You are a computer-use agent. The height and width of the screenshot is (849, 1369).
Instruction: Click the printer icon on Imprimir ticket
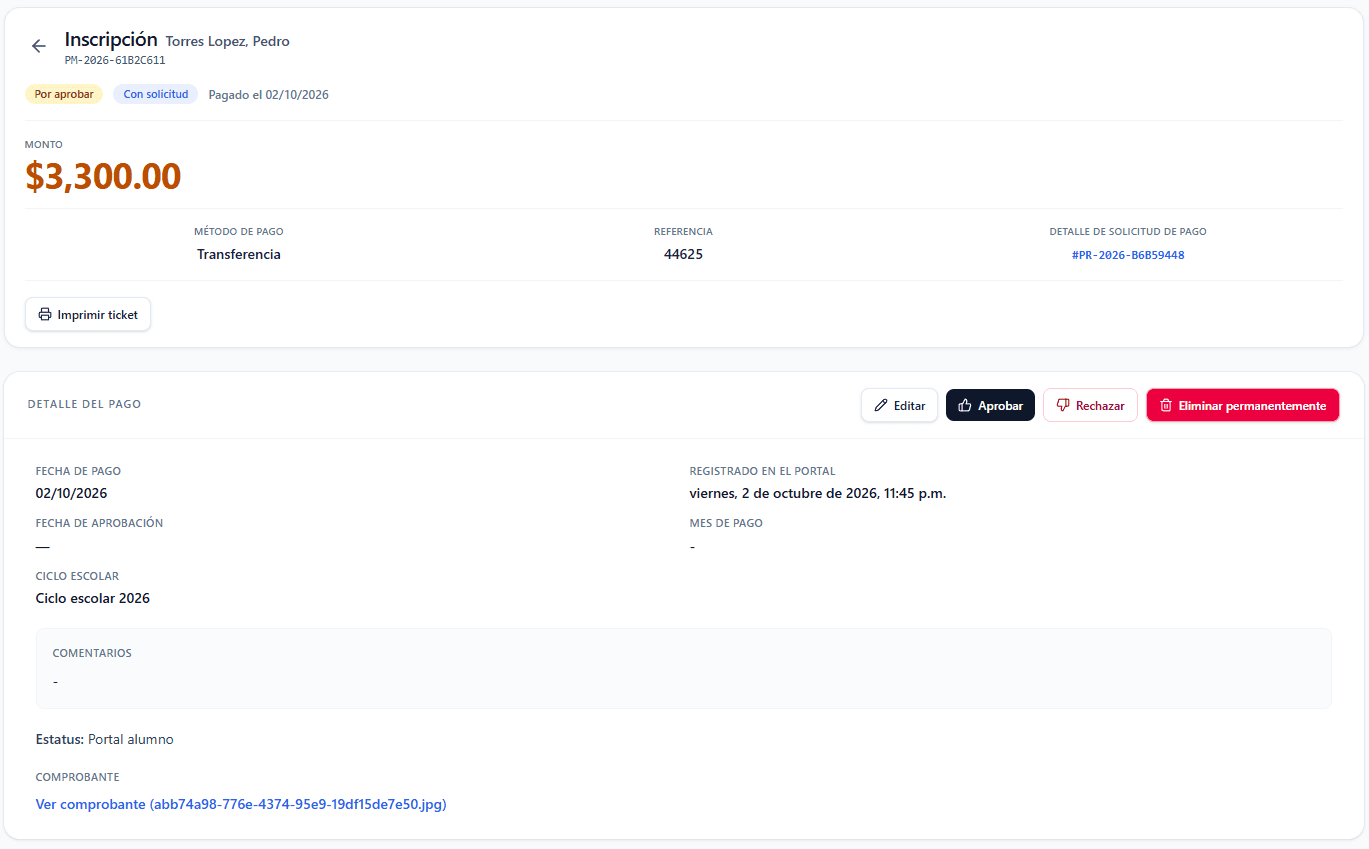[45, 314]
